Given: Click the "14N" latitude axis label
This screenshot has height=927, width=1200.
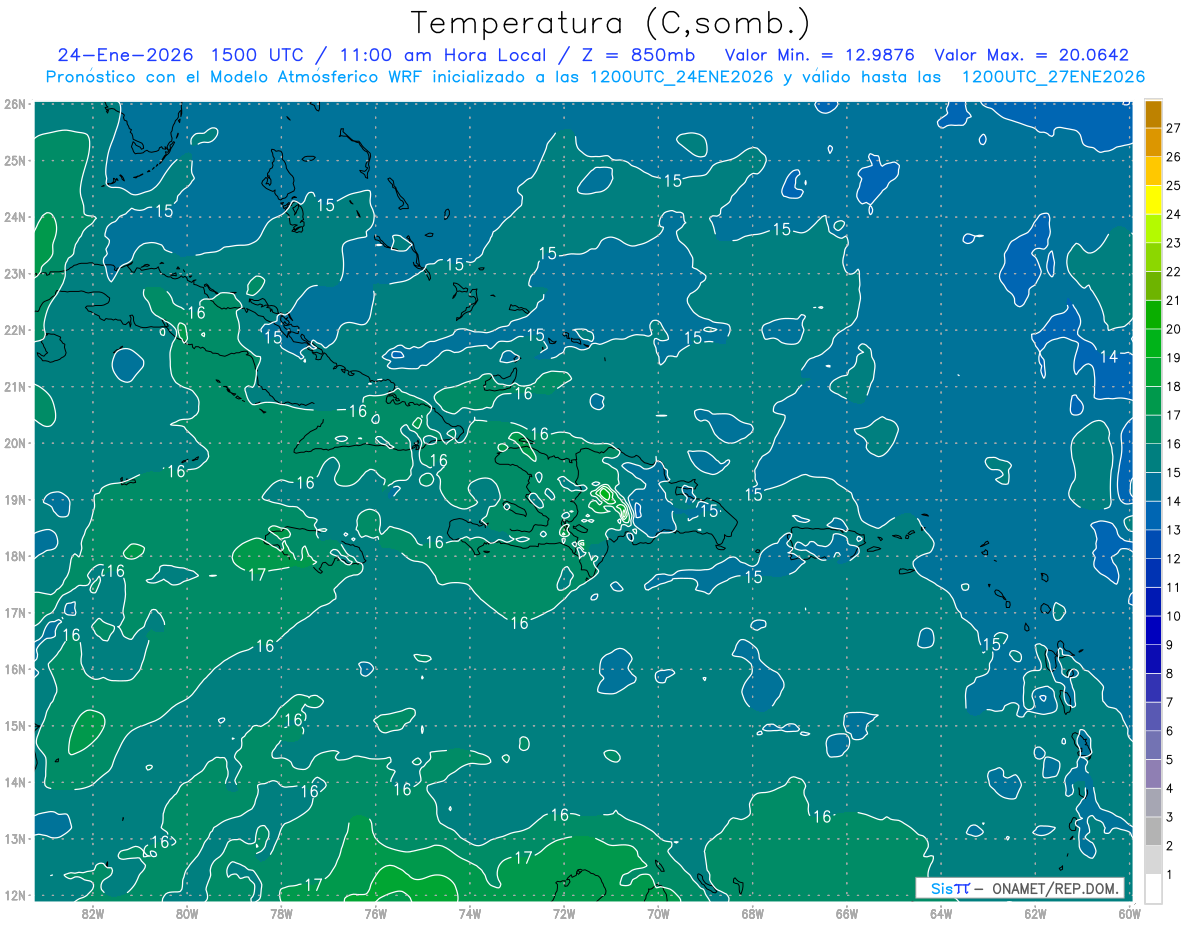Looking at the screenshot, I should coord(14,782).
